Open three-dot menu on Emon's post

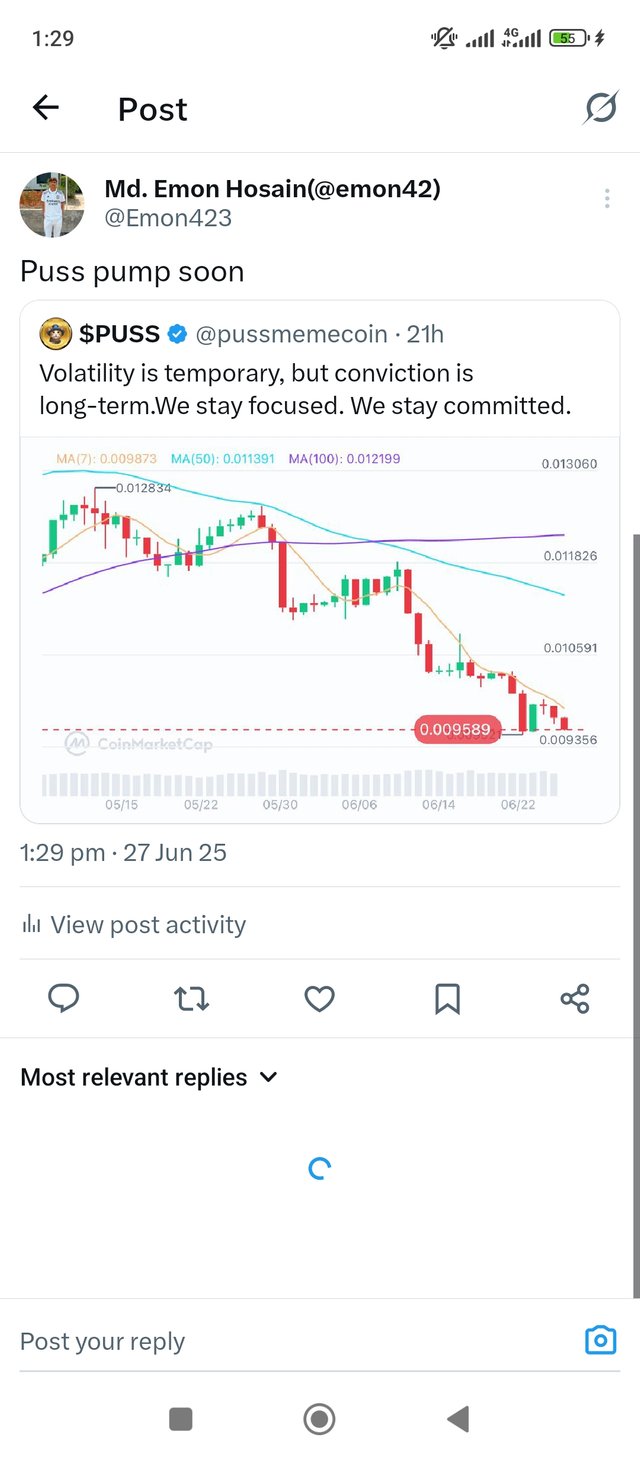tap(607, 199)
